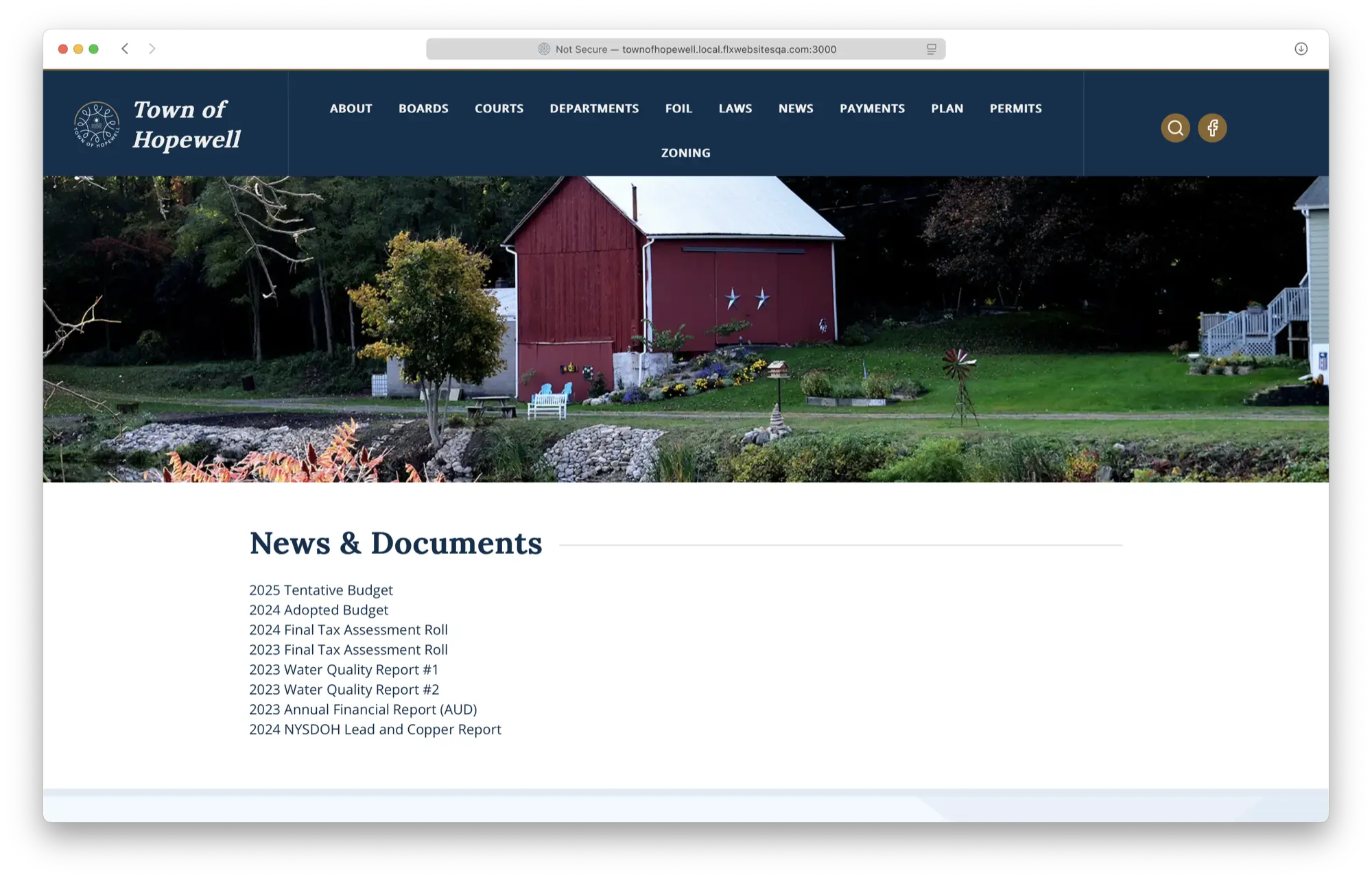Open the 2025 Tentative Budget link
The image size is (1372, 879).
click(321, 590)
